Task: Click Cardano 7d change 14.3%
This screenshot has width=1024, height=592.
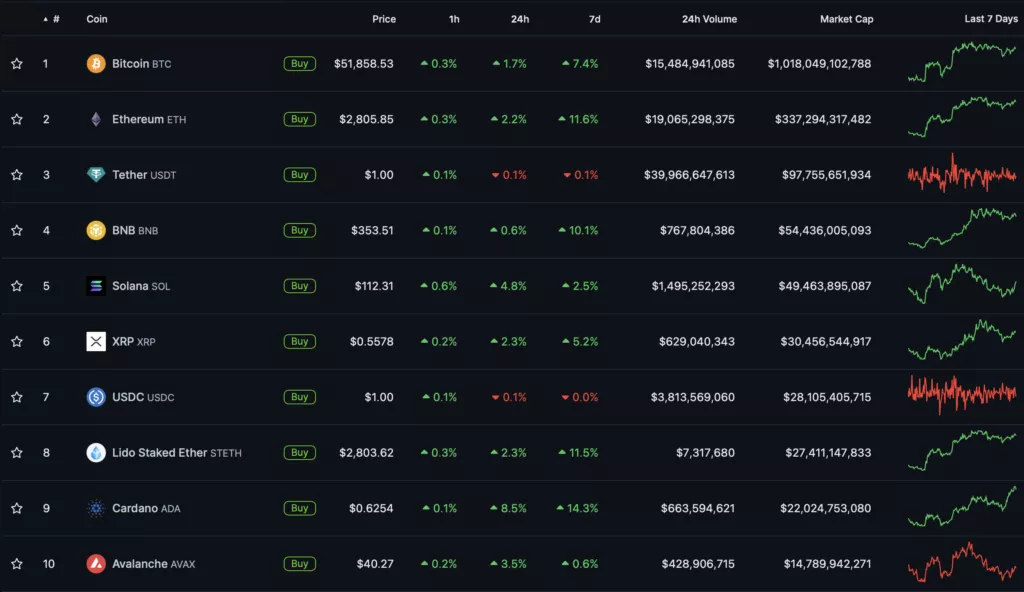Action: [577, 508]
